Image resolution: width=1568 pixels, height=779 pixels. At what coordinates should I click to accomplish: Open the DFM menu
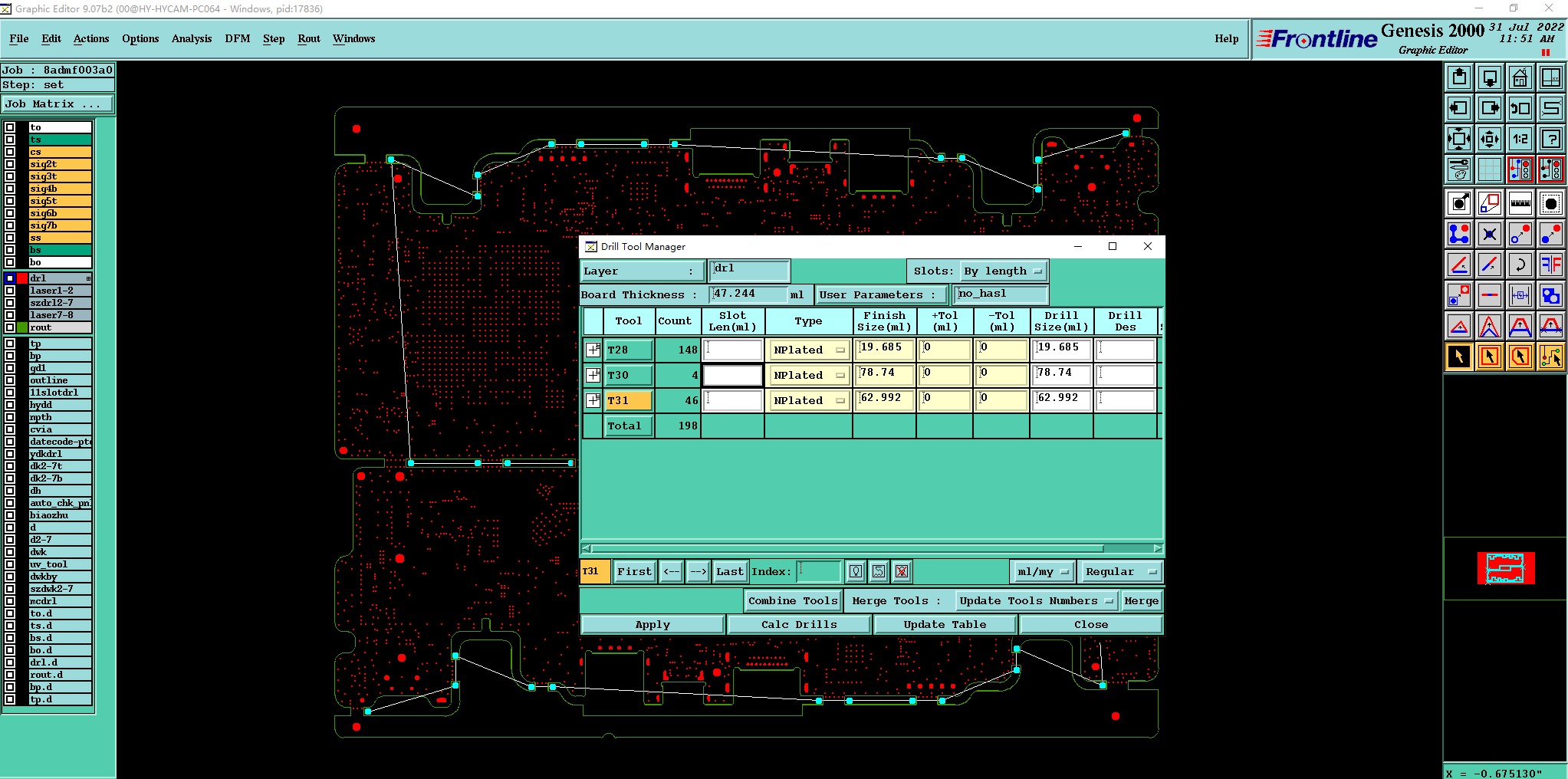point(238,38)
